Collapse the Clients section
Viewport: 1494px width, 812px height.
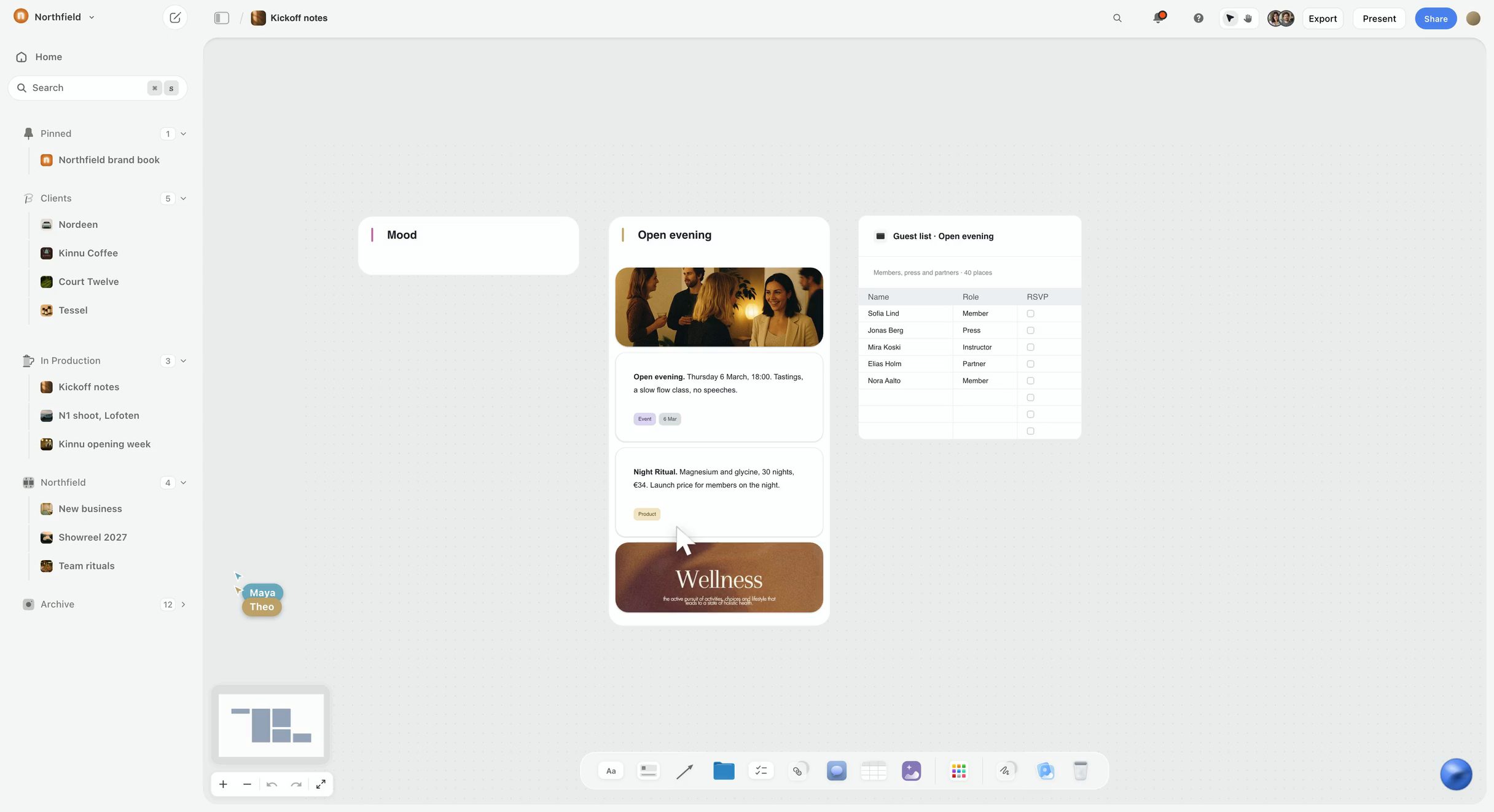tap(183, 198)
